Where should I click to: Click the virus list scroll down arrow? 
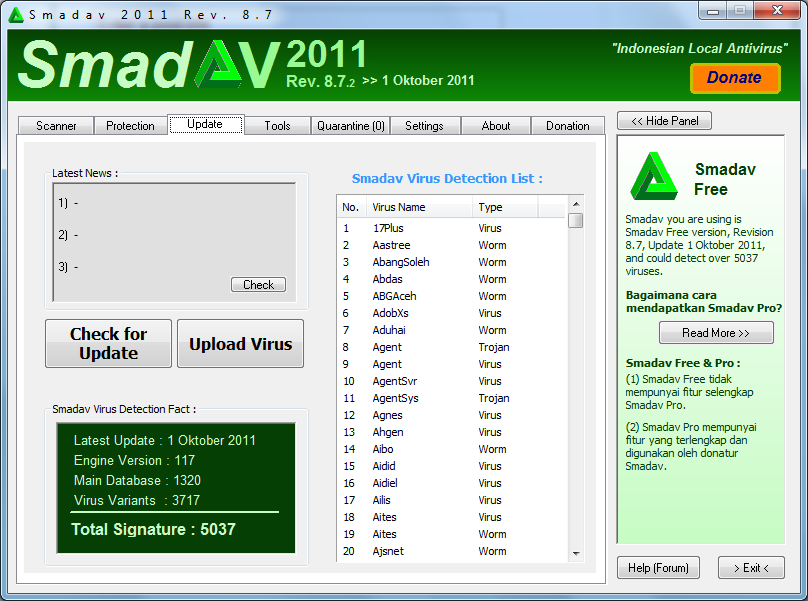[x=576, y=553]
